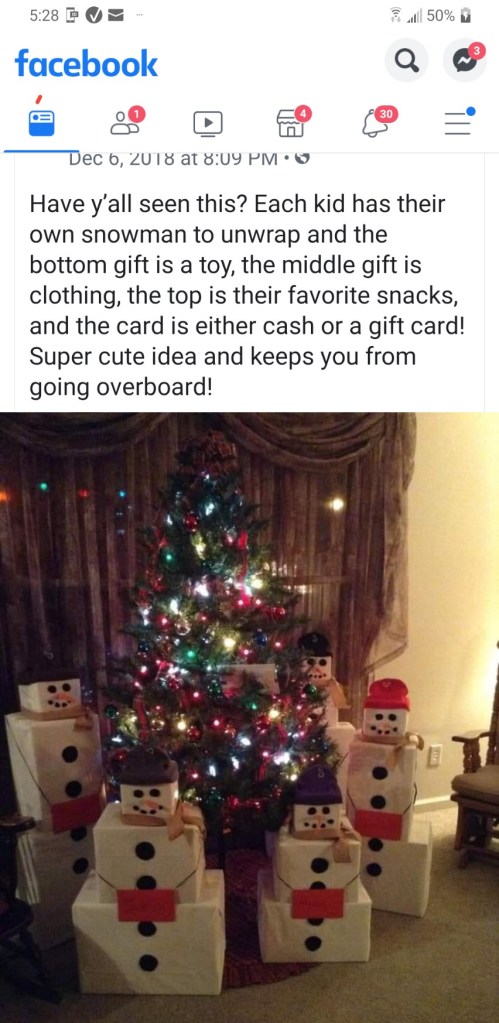Tap the facebook logo
Image resolution: width=499 pixels, height=1023 pixels.
tap(86, 63)
